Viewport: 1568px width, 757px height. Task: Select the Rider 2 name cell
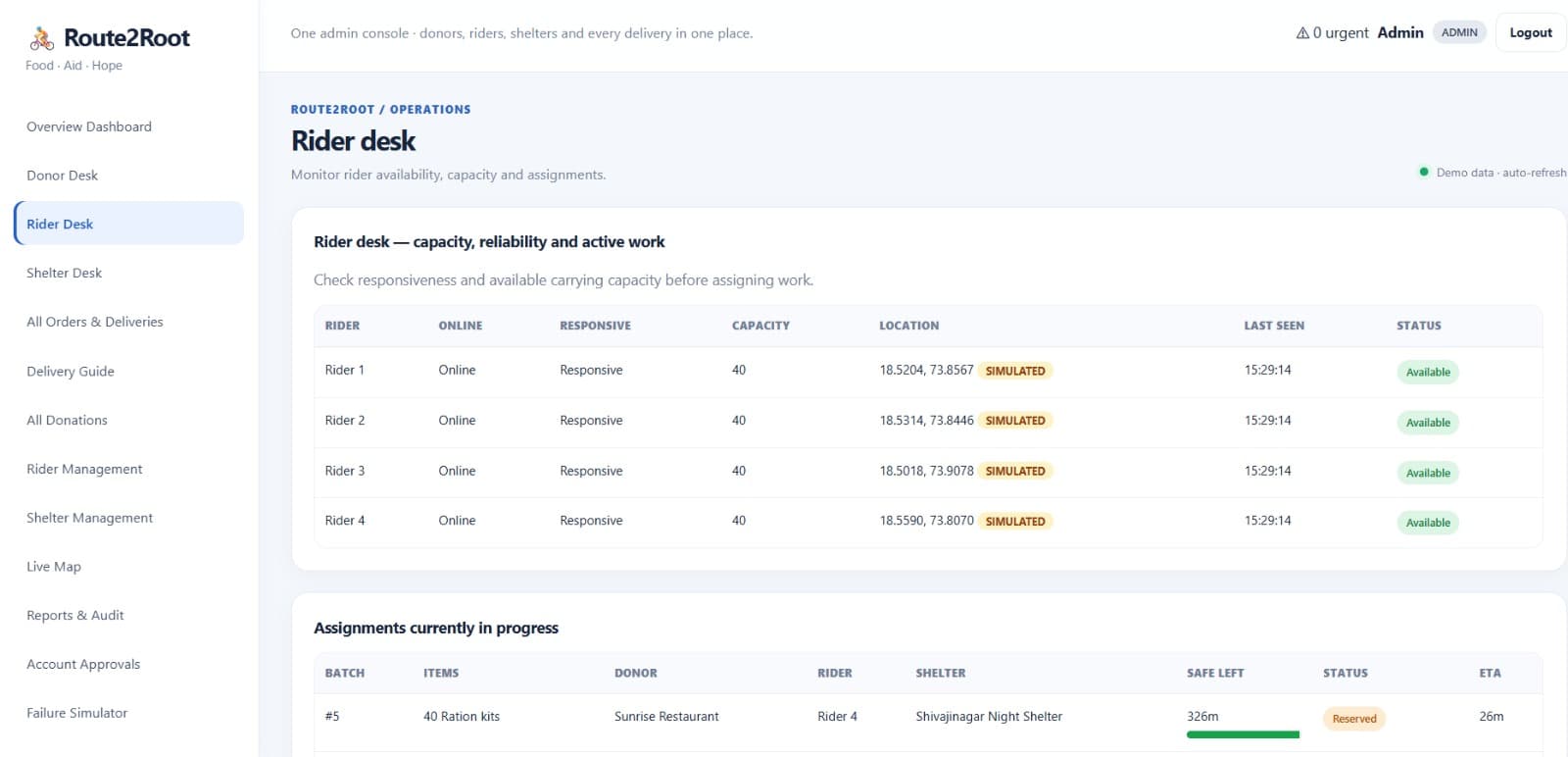tap(345, 420)
